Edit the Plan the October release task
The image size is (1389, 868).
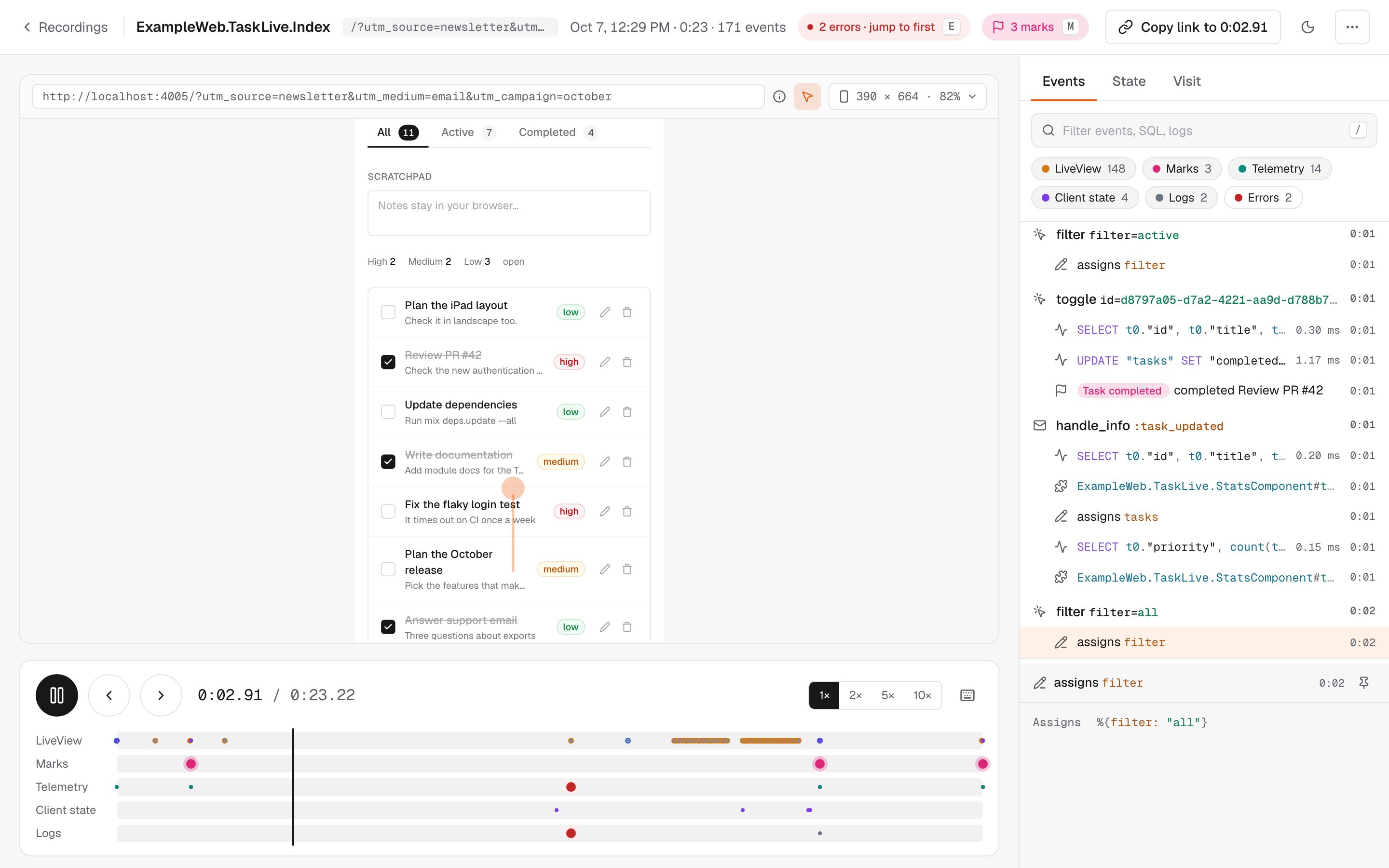point(605,570)
